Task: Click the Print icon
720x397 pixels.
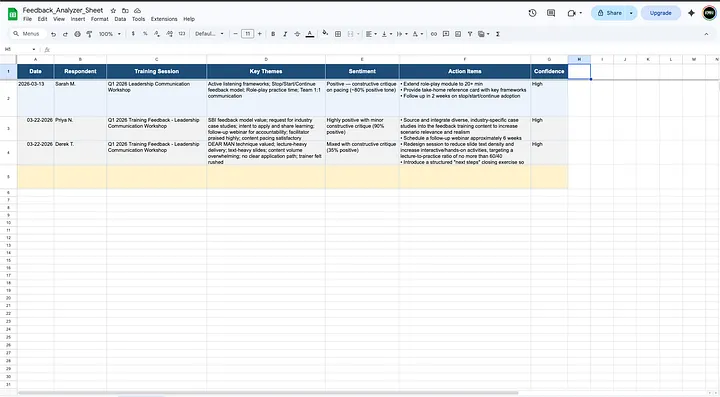Action: (77, 34)
